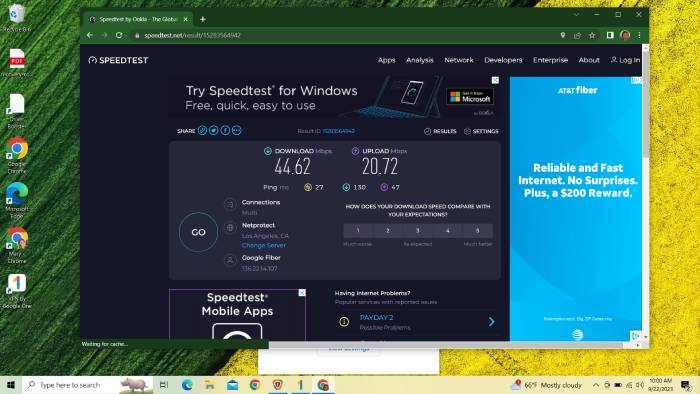Open a new Chrome tab
Viewport: 700px width, 394px height.
coord(203,19)
